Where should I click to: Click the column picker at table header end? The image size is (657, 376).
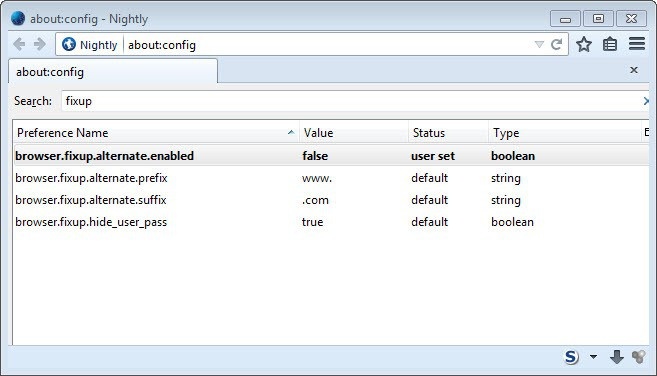coord(646,133)
